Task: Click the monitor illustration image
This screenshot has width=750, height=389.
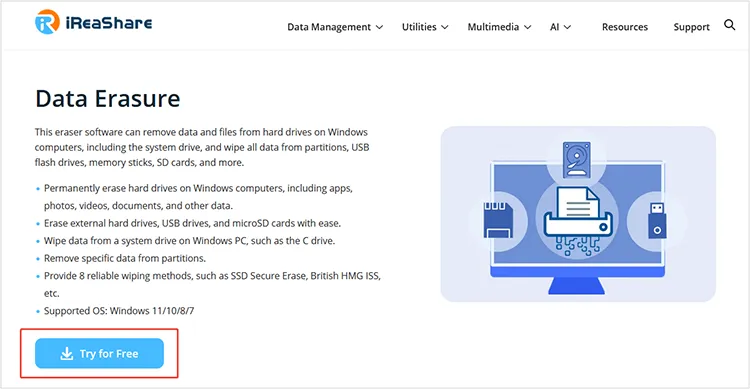Action: (x=578, y=214)
